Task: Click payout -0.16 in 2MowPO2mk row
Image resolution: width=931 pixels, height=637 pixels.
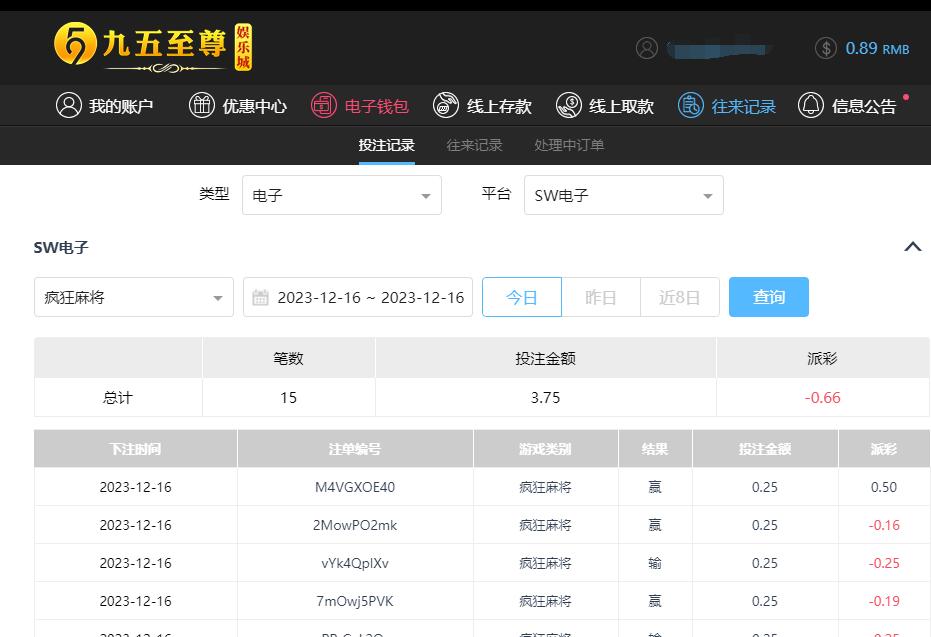Action: click(x=884, y=525)
